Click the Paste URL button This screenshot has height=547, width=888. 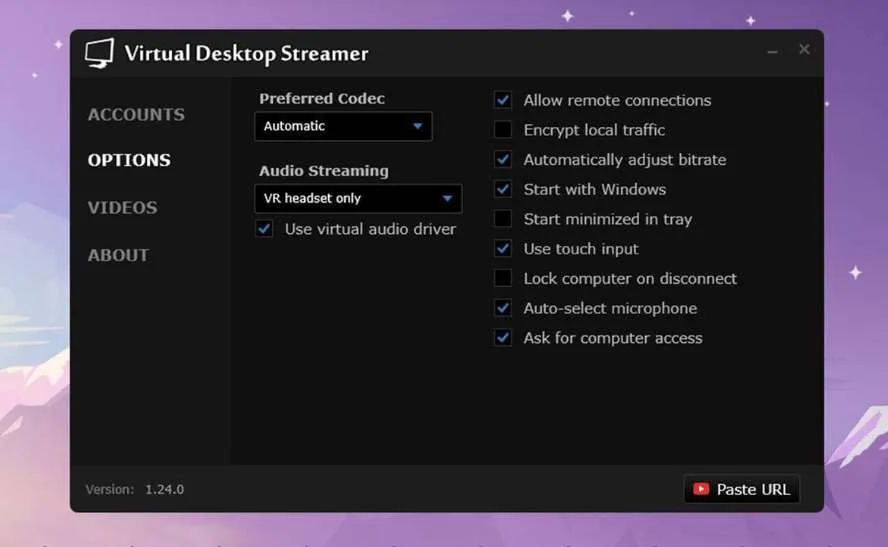[x=741, y=489]
